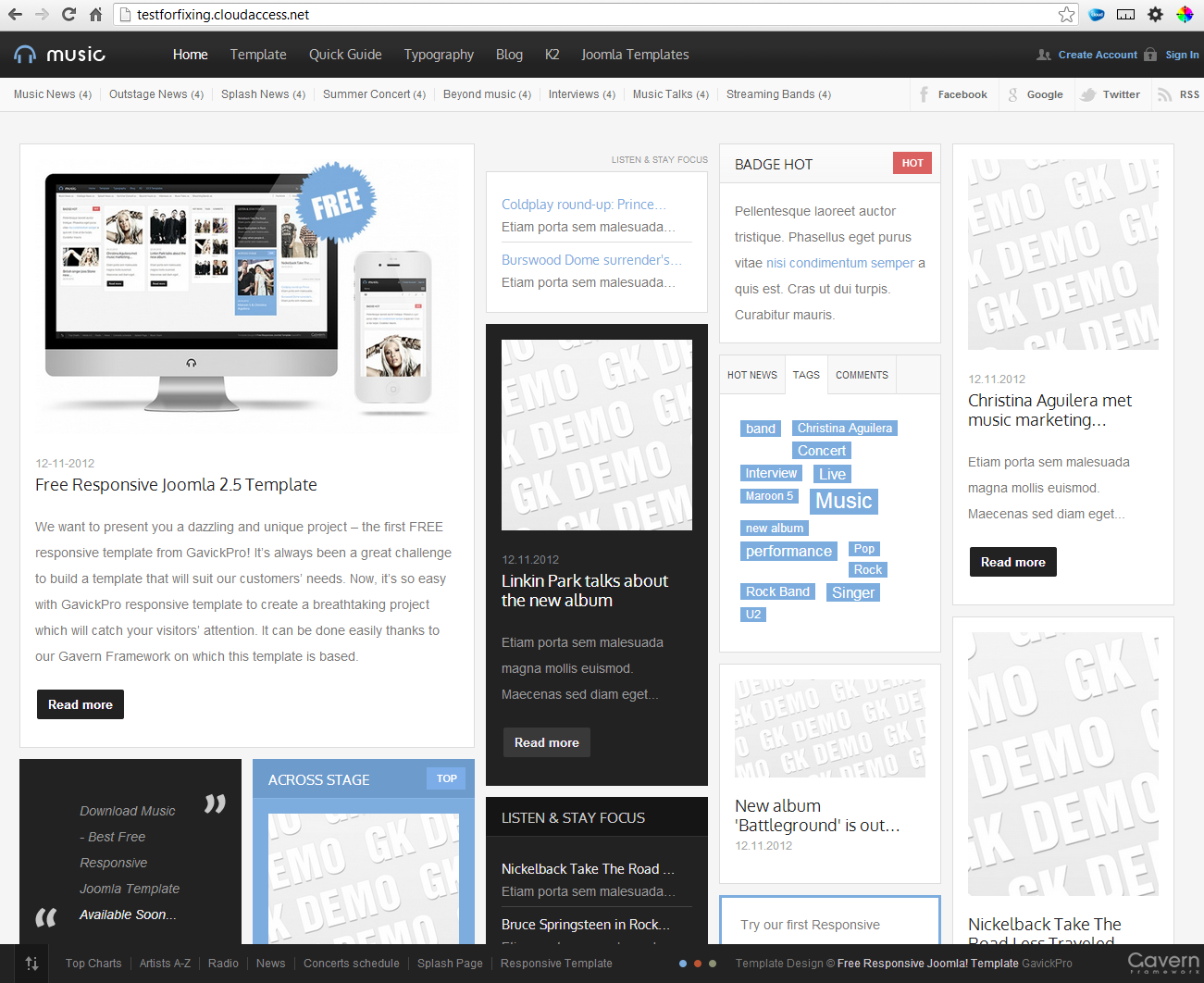Switch to the COMMENTS tab
Image resolution: width=1204 pixels, height=983 pixels.
coord(862,375)
